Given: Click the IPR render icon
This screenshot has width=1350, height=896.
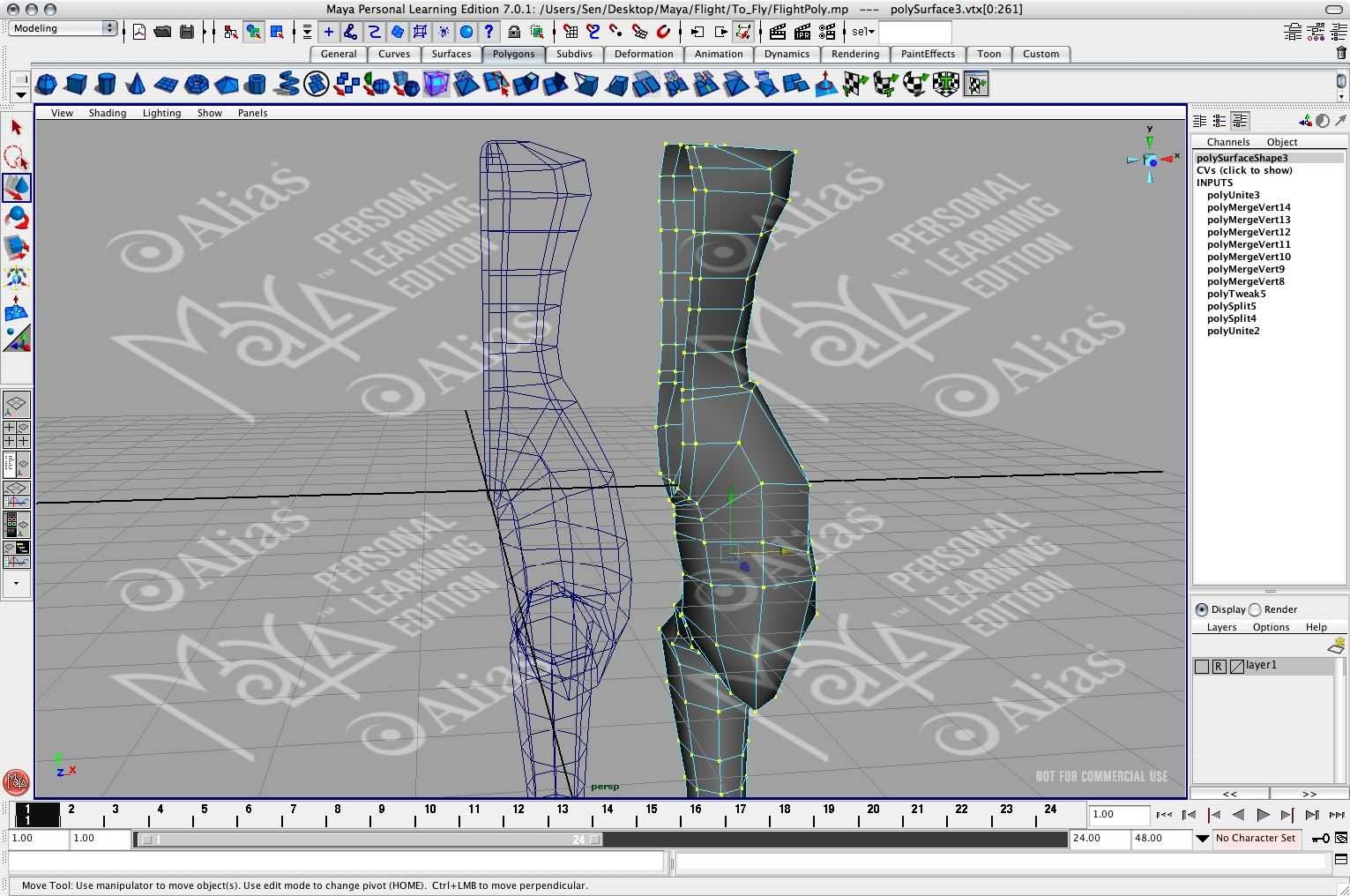Looking at the screenshot, I should tap(802, 32).
